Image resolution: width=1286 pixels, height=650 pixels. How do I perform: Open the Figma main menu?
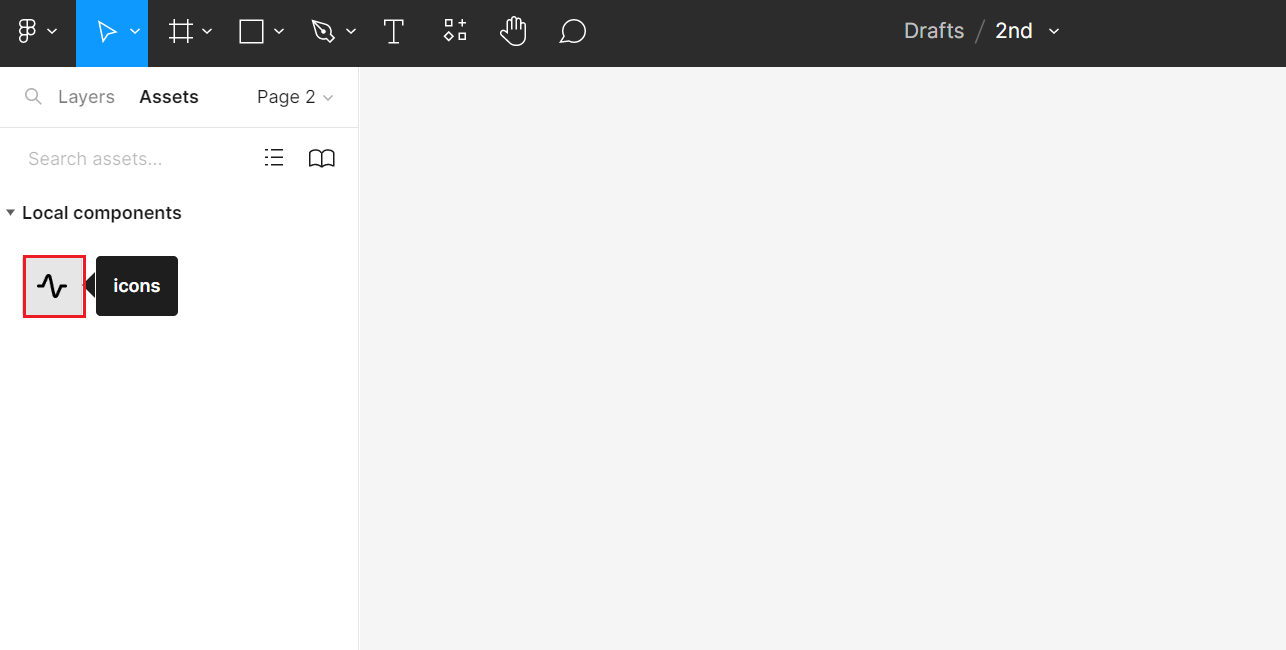click(x=36, y=32)
